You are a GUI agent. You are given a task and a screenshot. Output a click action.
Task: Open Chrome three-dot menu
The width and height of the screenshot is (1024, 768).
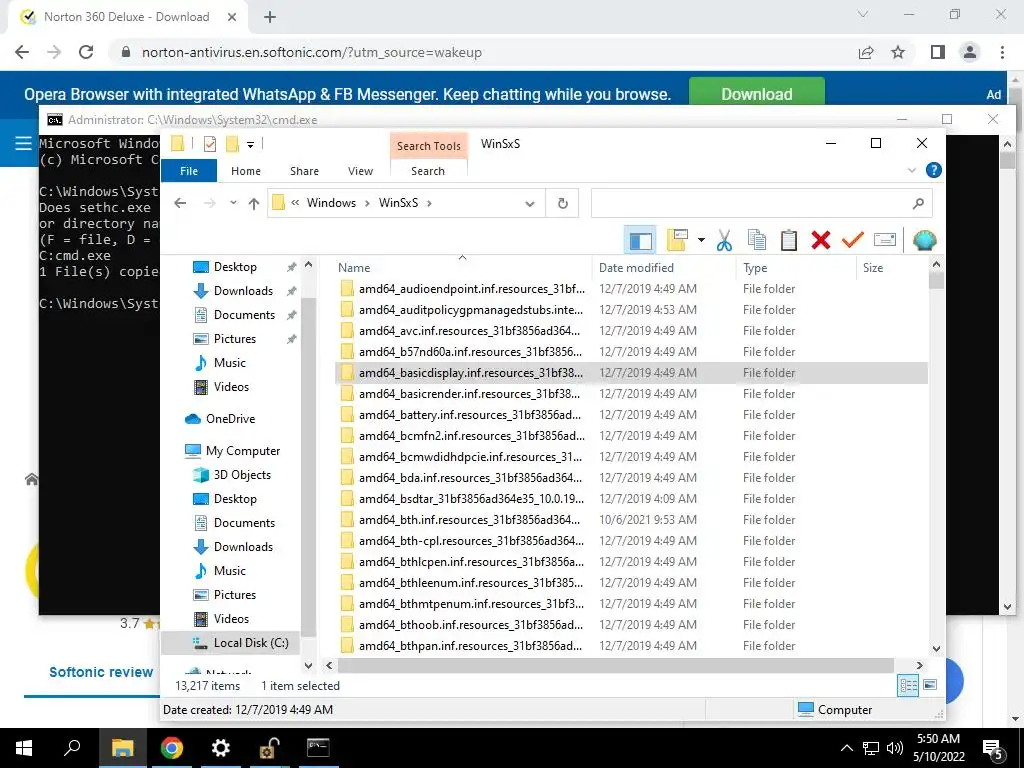click(x=1002, y=52)
